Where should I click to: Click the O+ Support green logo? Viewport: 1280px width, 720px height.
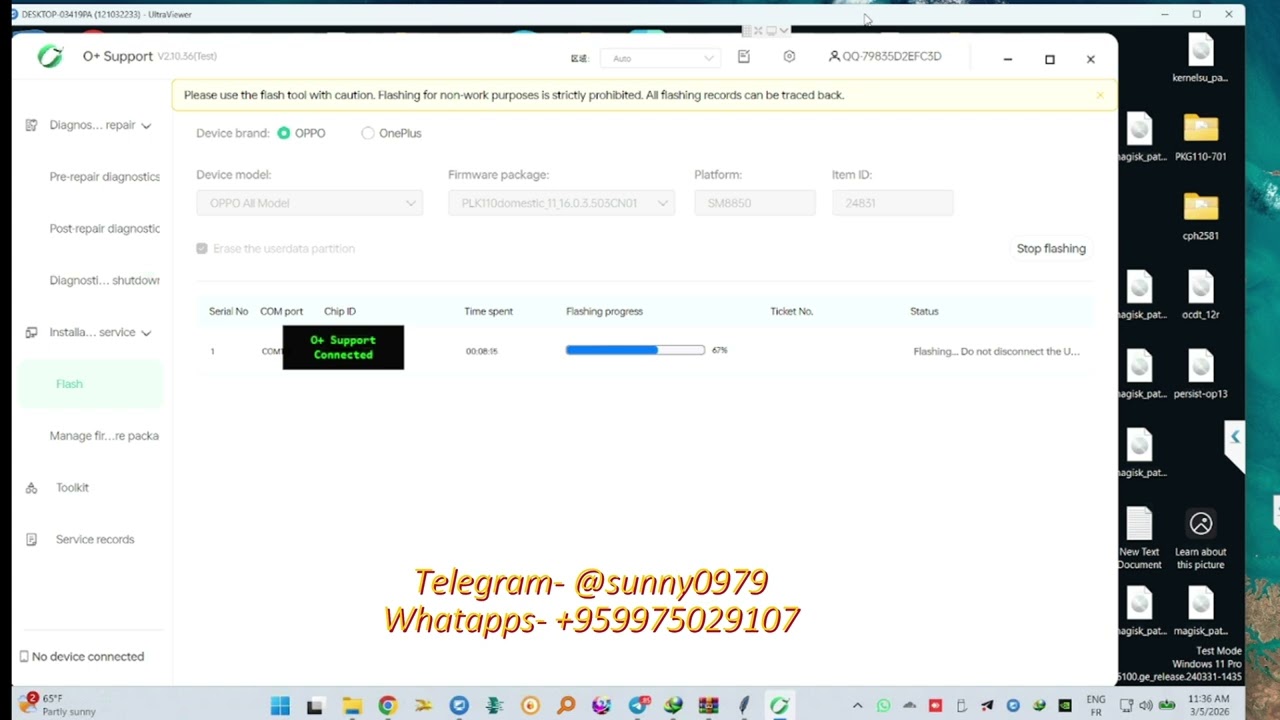coord(49,57)
